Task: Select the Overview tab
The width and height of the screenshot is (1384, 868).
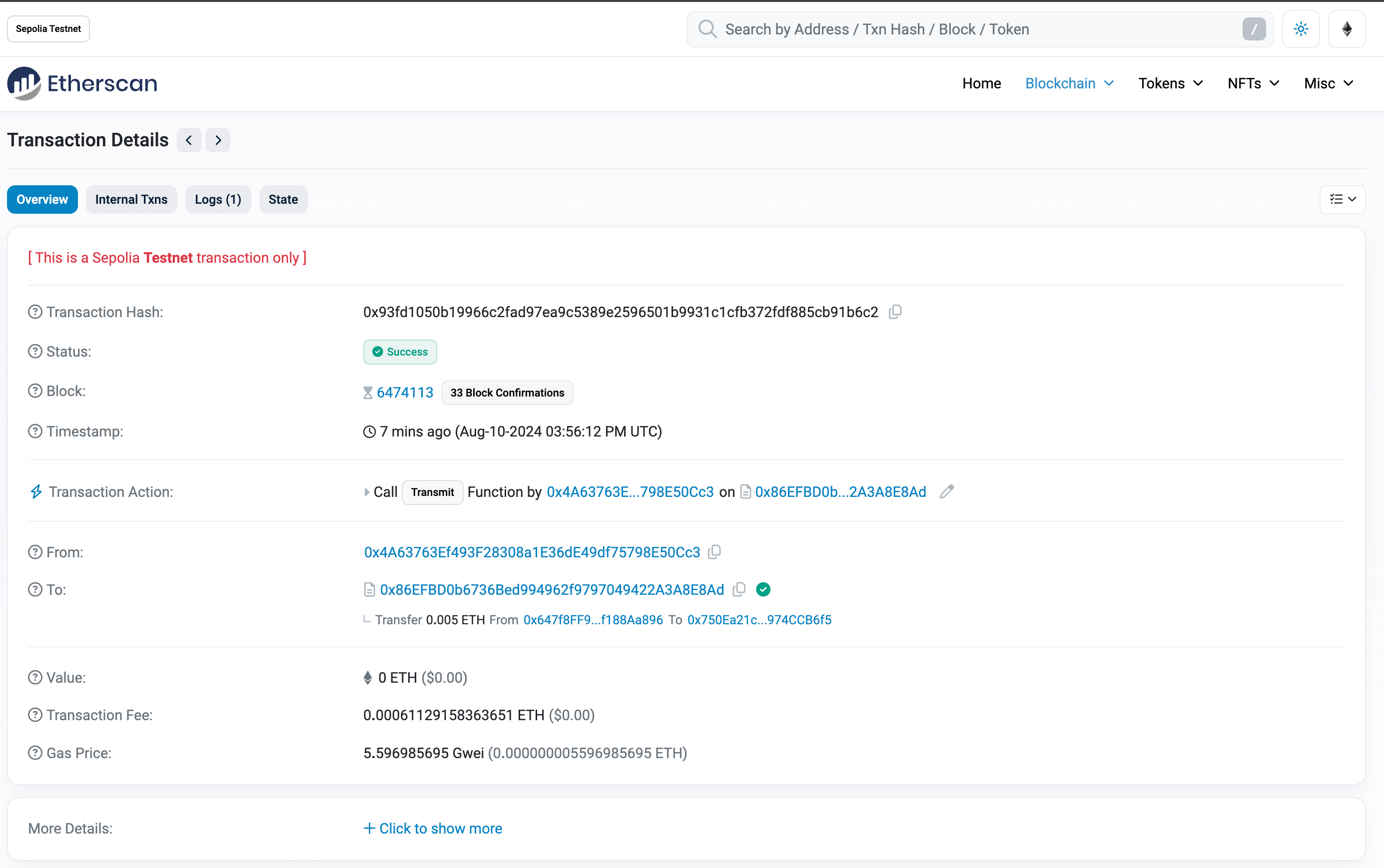Action: click(x=42, y=199)
